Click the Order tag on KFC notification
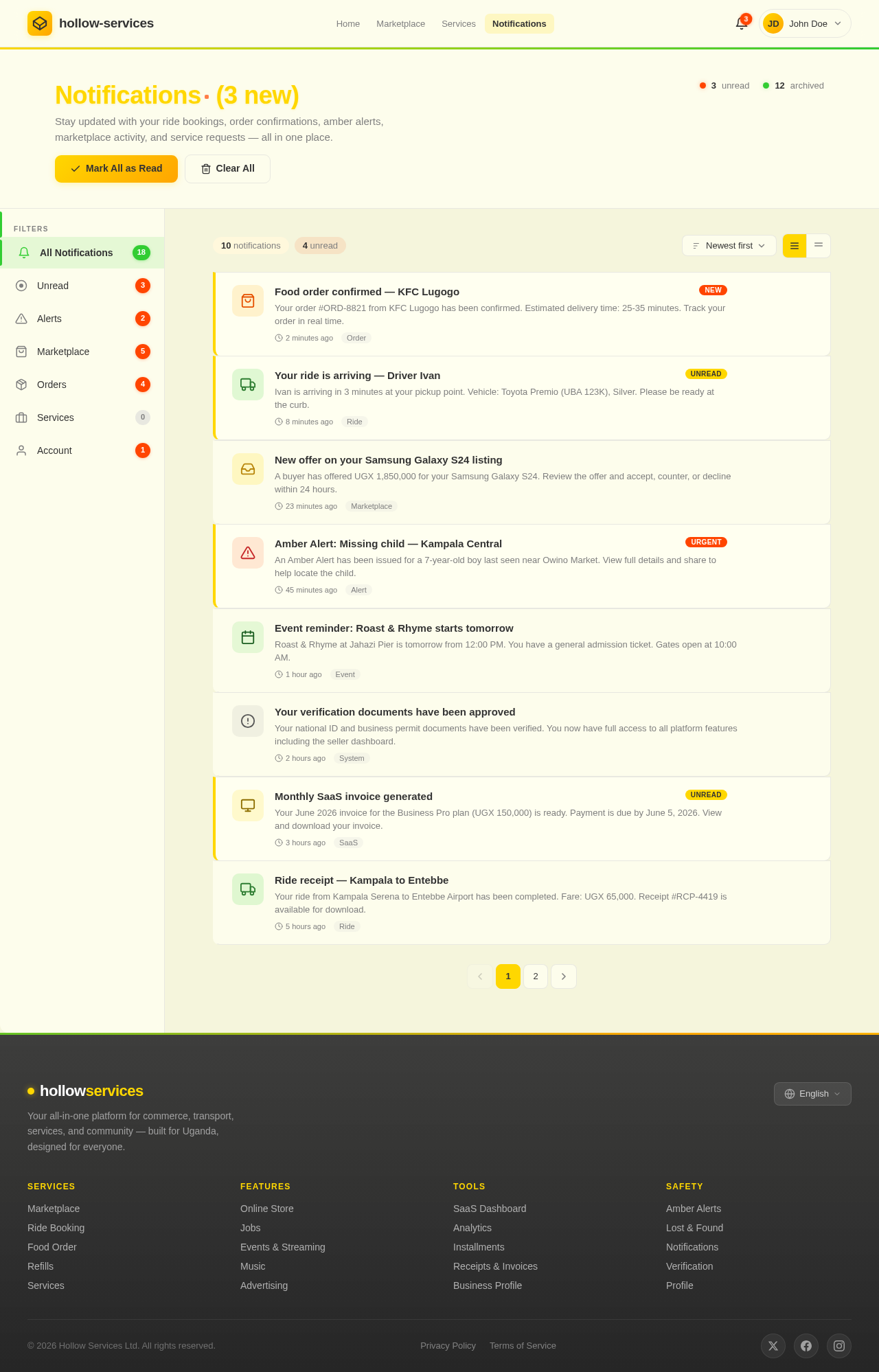This screenshot has width=879, height=1372. tap(356, 338)
